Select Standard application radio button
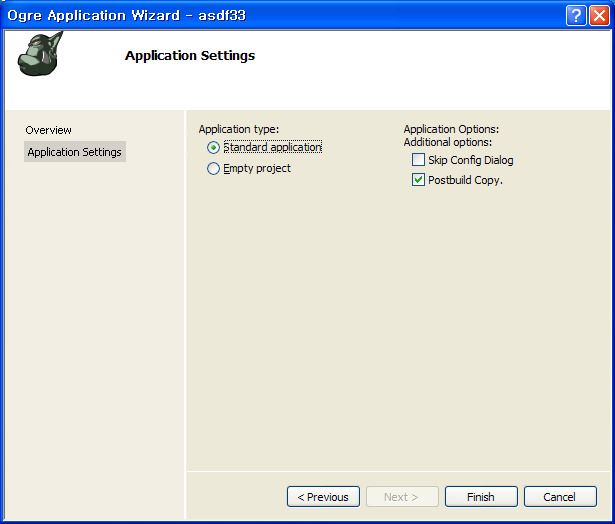Viewport: 615px width, 524px height. click(213, 147)
